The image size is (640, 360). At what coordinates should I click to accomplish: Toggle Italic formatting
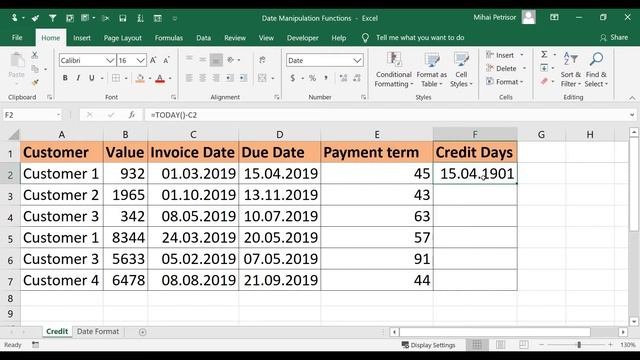tap(78, 78)
